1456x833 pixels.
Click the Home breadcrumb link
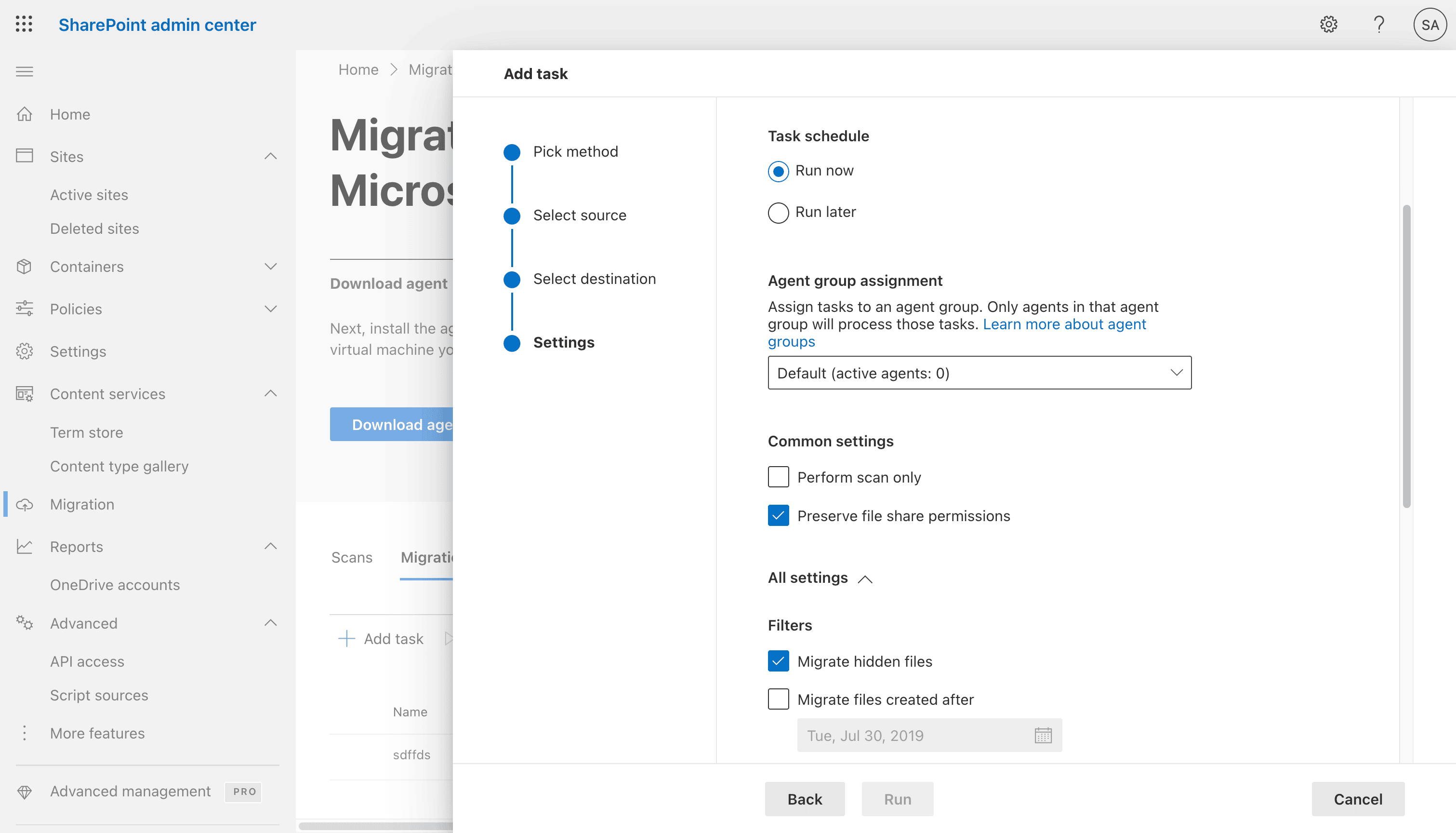coord(358,70)
